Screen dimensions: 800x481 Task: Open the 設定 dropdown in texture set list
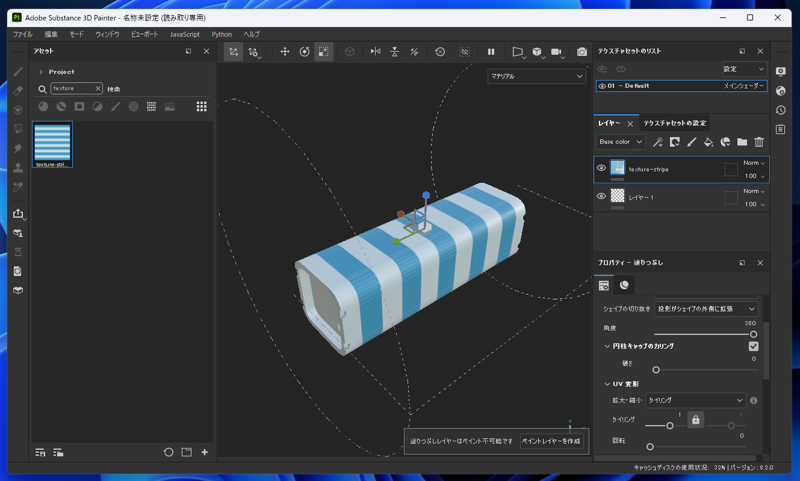744,69
